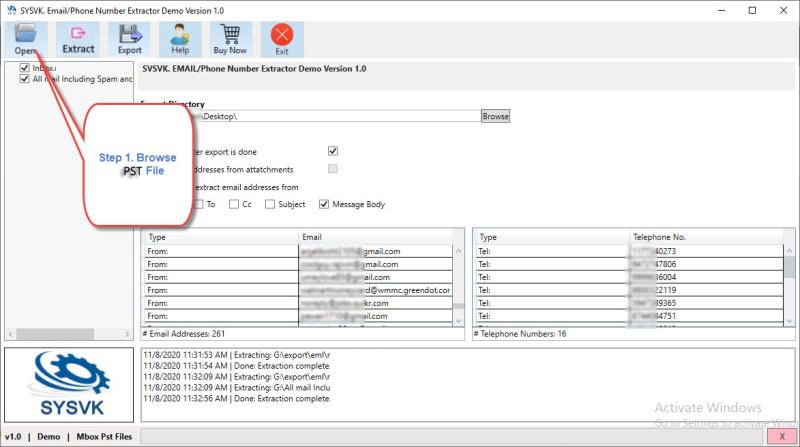Click the Mbox Pst Files status label
Screen dimensions: 800x447
click(104, 436)
